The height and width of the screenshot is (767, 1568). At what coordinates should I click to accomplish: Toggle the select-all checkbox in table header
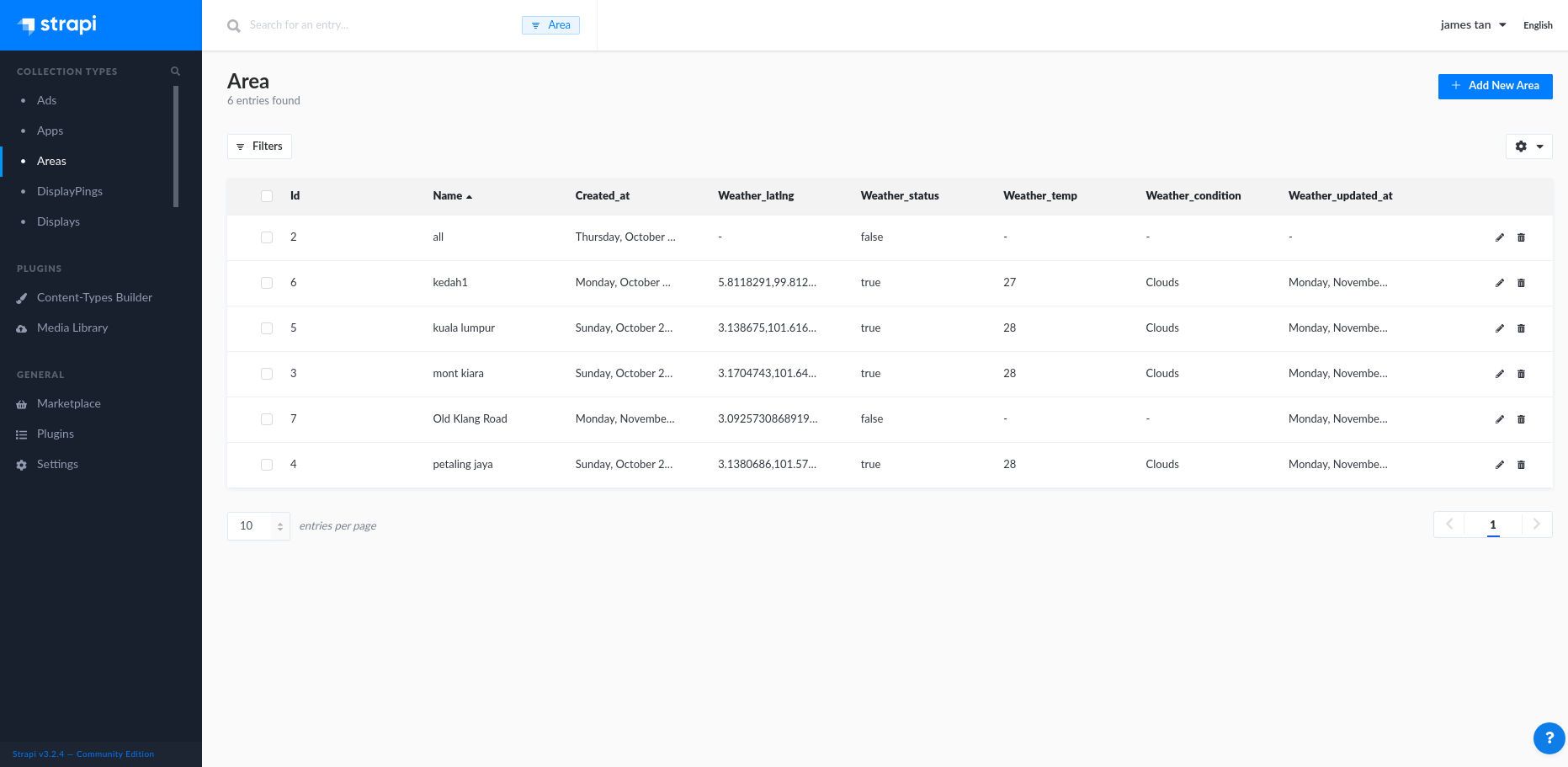tap(267, 196)
